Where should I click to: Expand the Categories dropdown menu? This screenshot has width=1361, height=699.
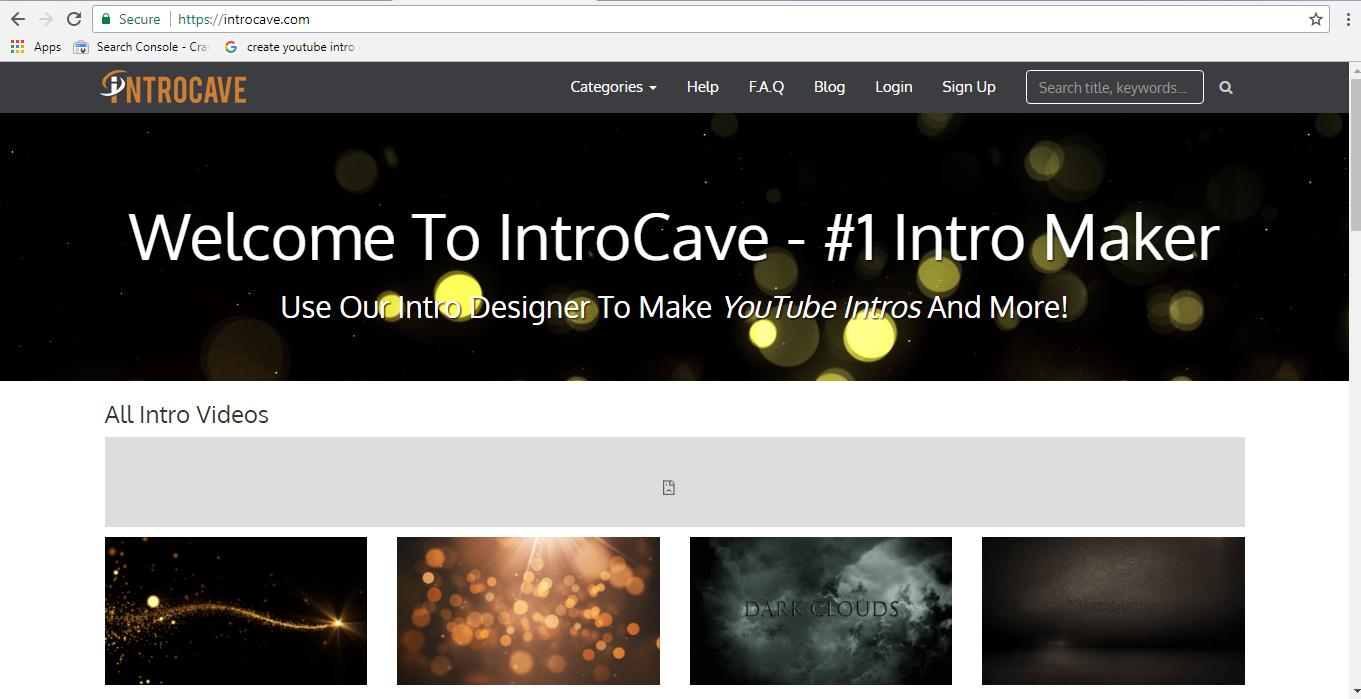(x=613, y=87)
